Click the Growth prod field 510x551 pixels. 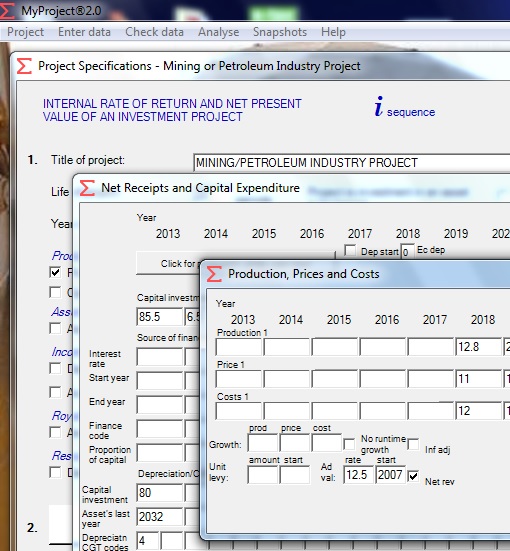point(263,443)
